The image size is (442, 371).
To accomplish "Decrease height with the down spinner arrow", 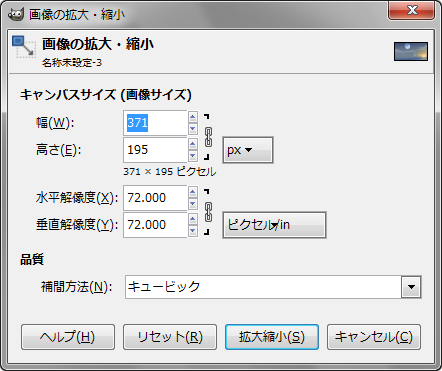I will click(x=193, y=156).
